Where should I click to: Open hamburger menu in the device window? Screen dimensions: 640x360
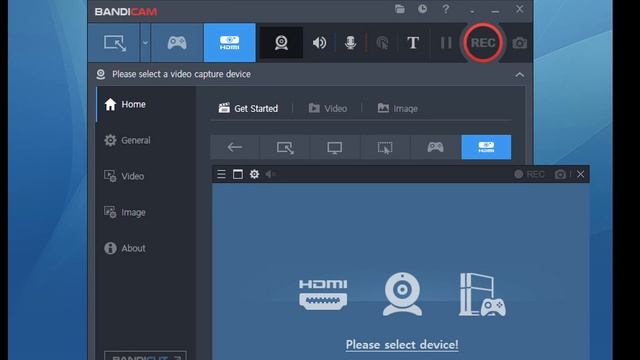(x=221, y=174)
